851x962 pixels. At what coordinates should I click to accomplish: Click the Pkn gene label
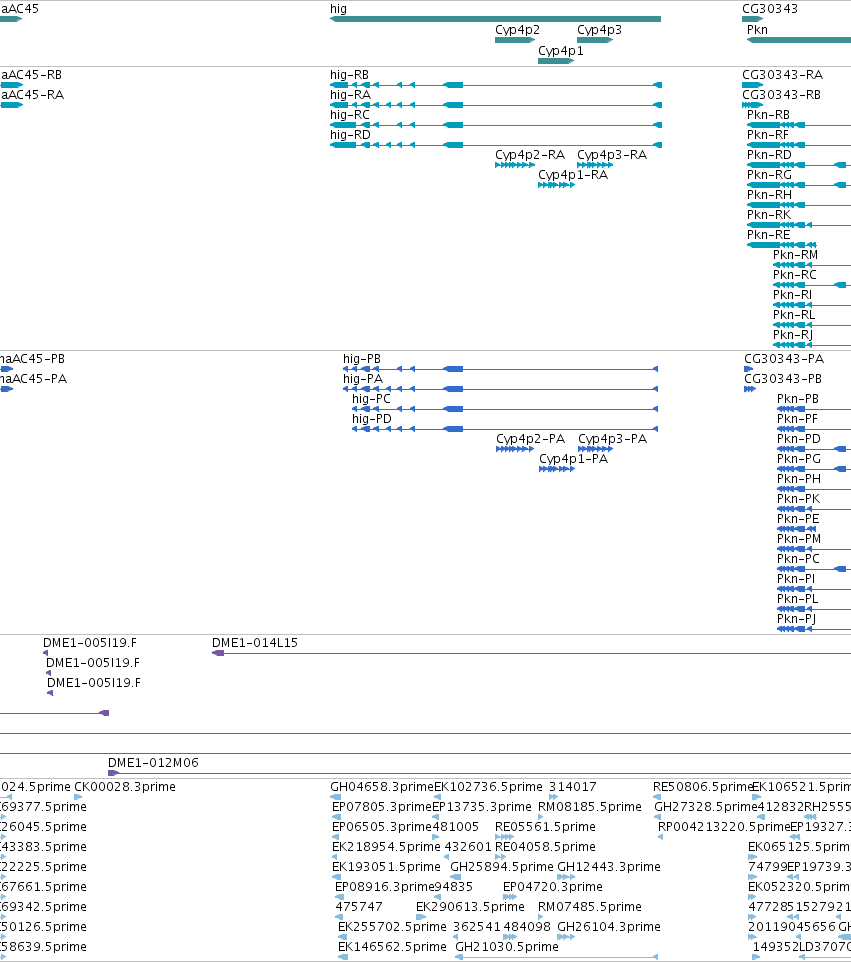[x=757, y=29]
